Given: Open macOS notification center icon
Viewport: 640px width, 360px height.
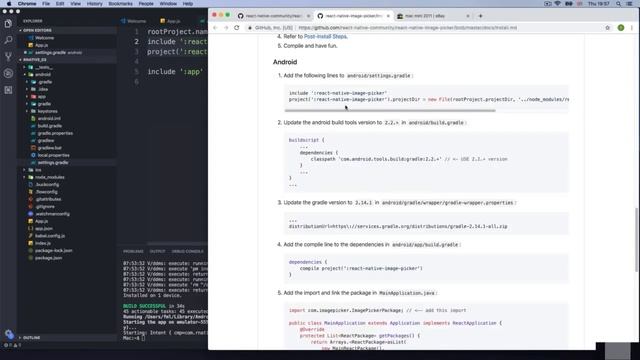Looking at the screenshot, I should (x=630, y=4).
